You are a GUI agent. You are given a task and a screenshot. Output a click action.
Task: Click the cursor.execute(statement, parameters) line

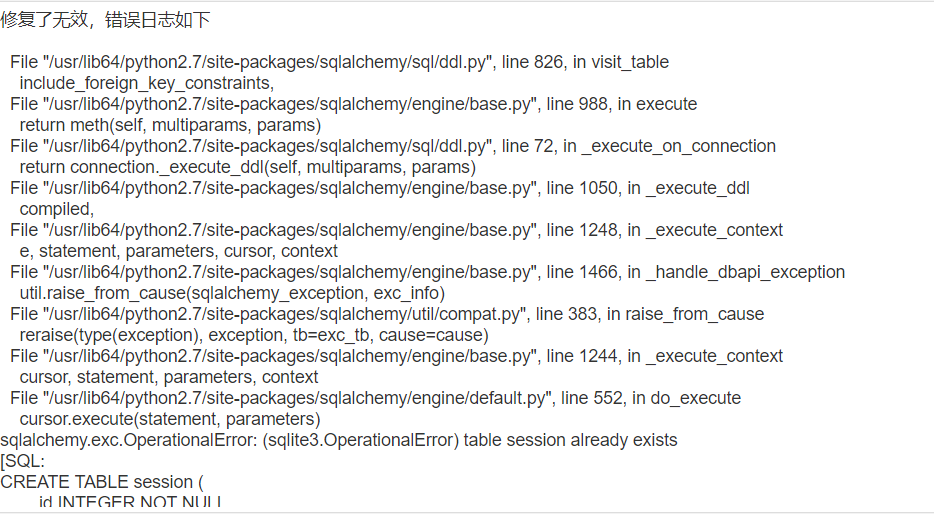pos(170,419)
